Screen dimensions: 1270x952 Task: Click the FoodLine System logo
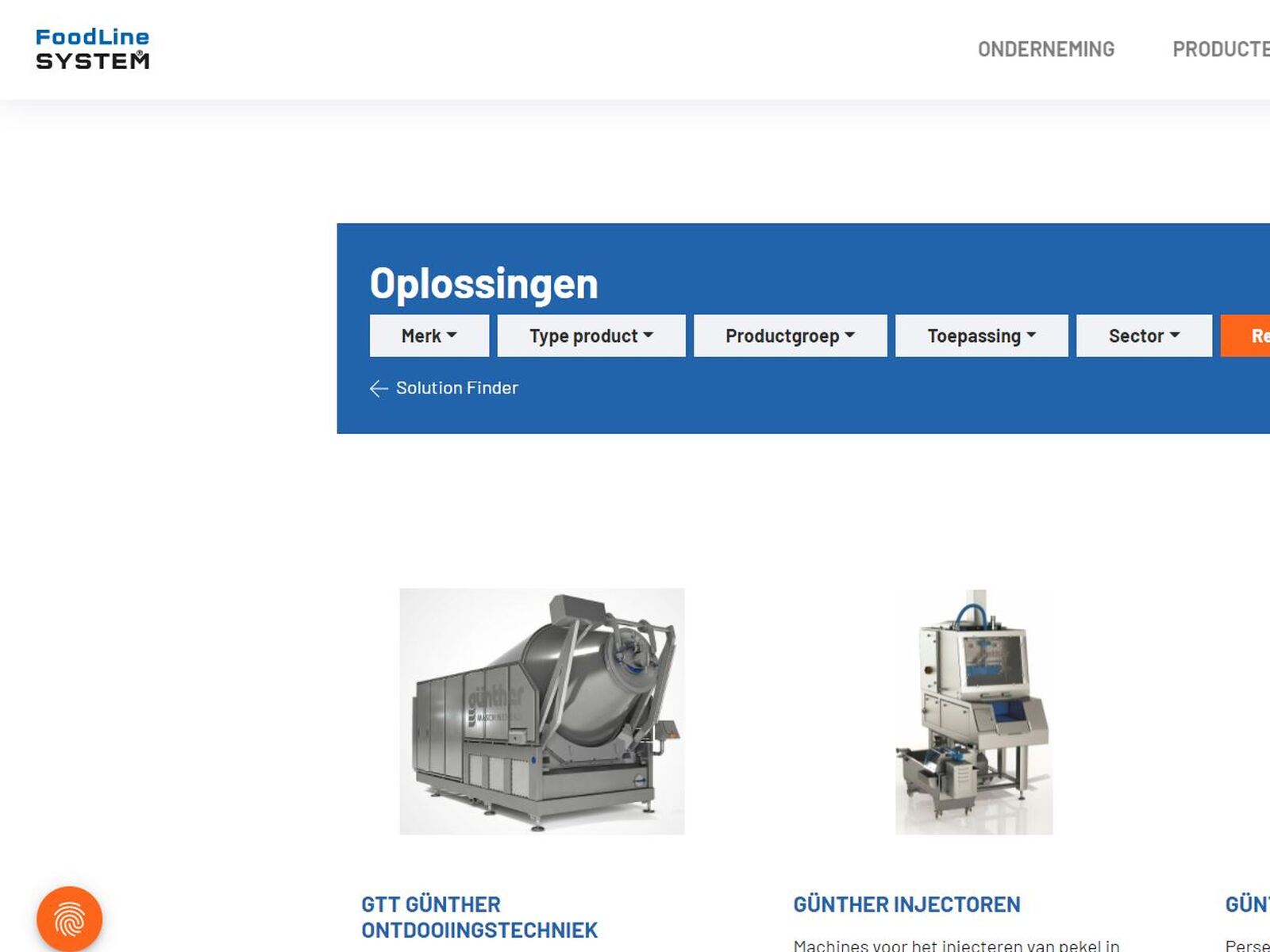tap(92, 49)
